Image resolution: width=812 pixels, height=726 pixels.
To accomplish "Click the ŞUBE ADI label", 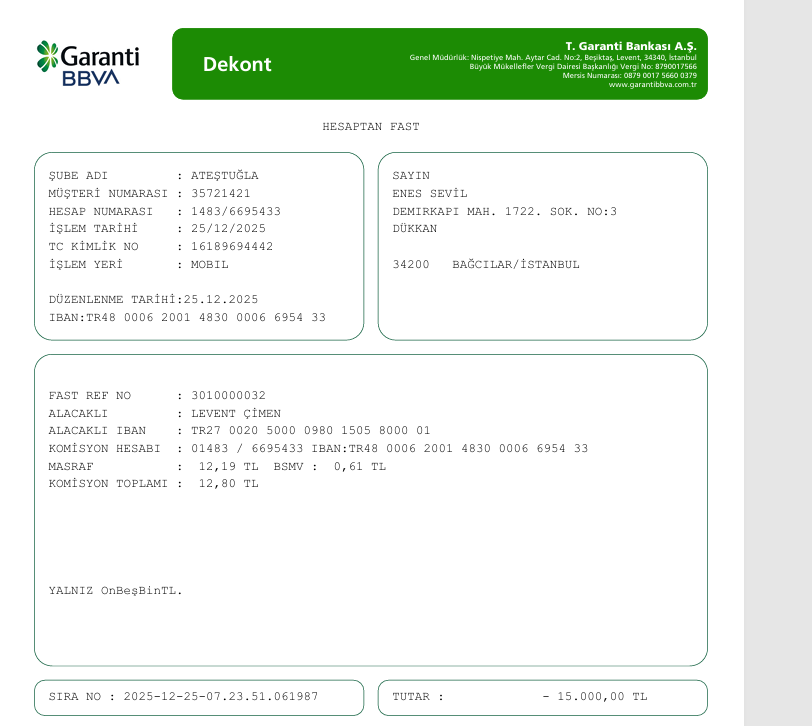I will click(78, 176).
